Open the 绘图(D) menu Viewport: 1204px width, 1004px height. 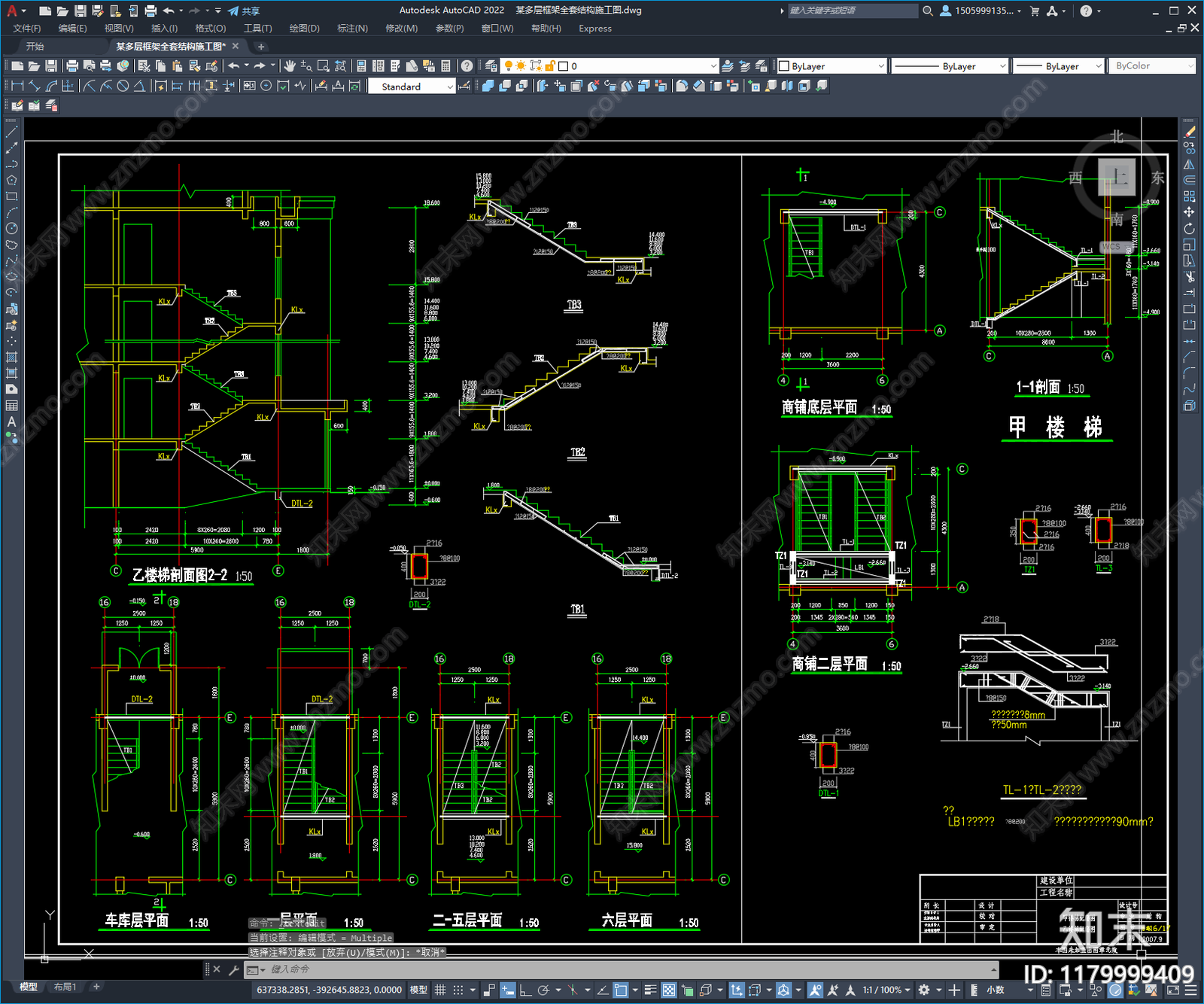click(305, 29)
